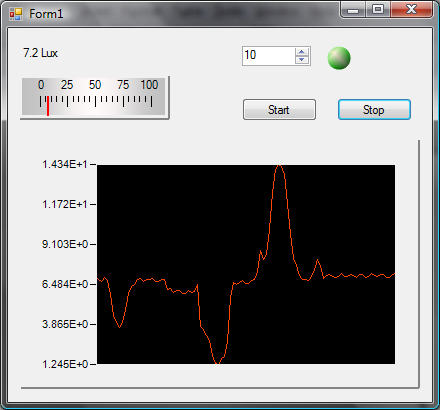440x410 pixels.
Task: Click the 100 mark on the gauge scale
Action: pyautogui.click(x=149, y=85)
